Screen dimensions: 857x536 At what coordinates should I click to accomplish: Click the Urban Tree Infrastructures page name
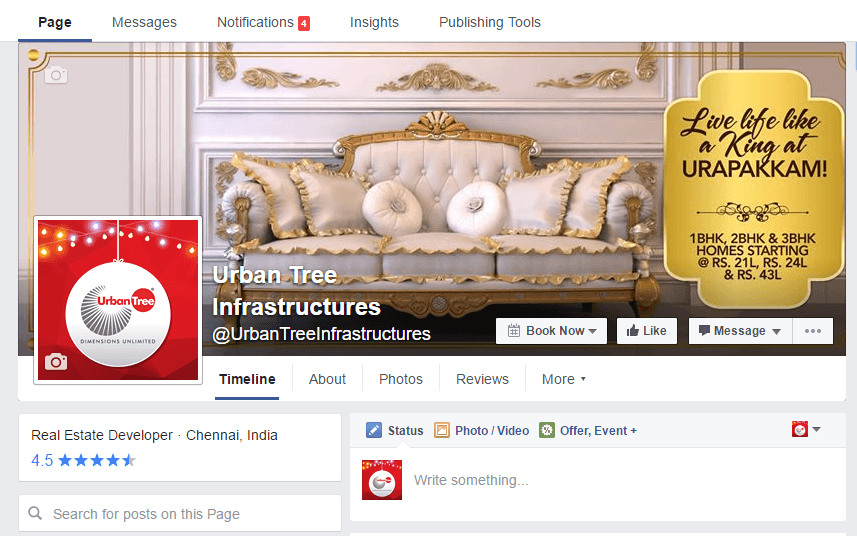coord(297,291)
